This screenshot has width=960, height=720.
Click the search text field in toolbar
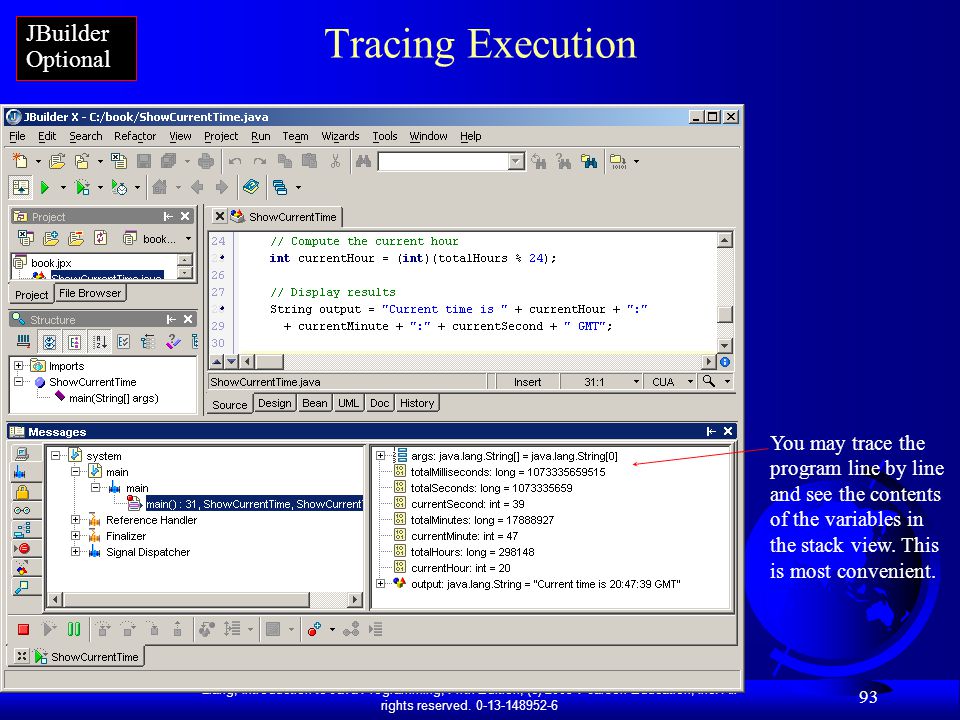445,161
